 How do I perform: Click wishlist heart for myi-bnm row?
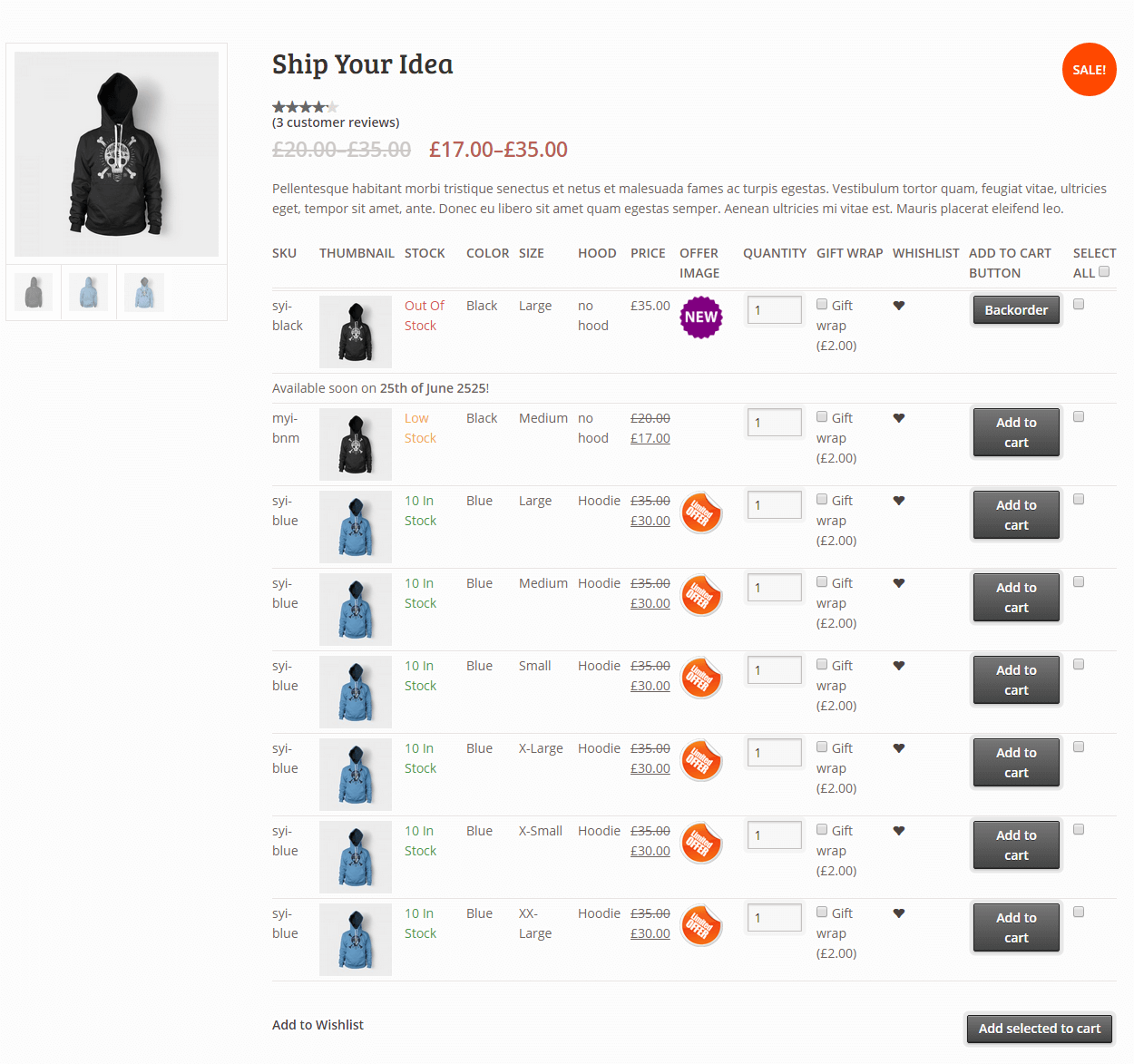pyautogui.click(x=899, y=418)
